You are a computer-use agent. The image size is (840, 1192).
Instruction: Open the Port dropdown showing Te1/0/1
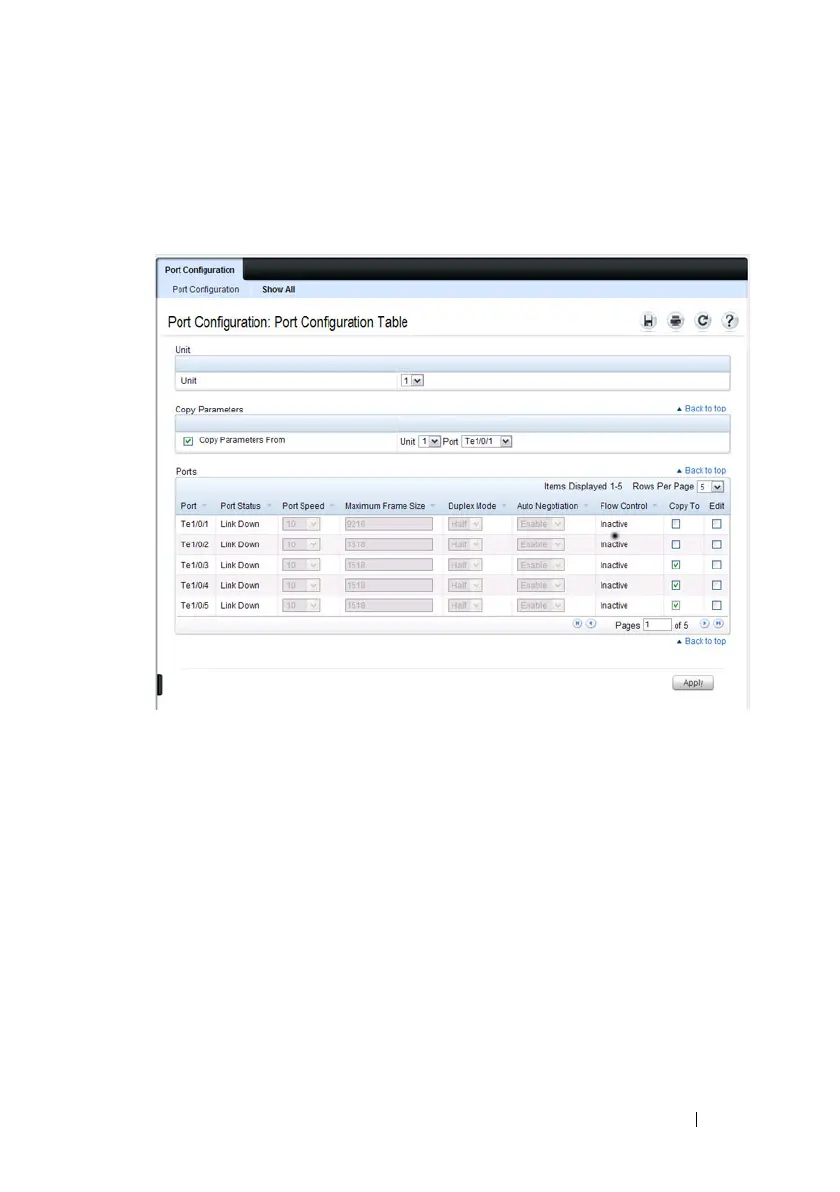(x=487, y=441)
